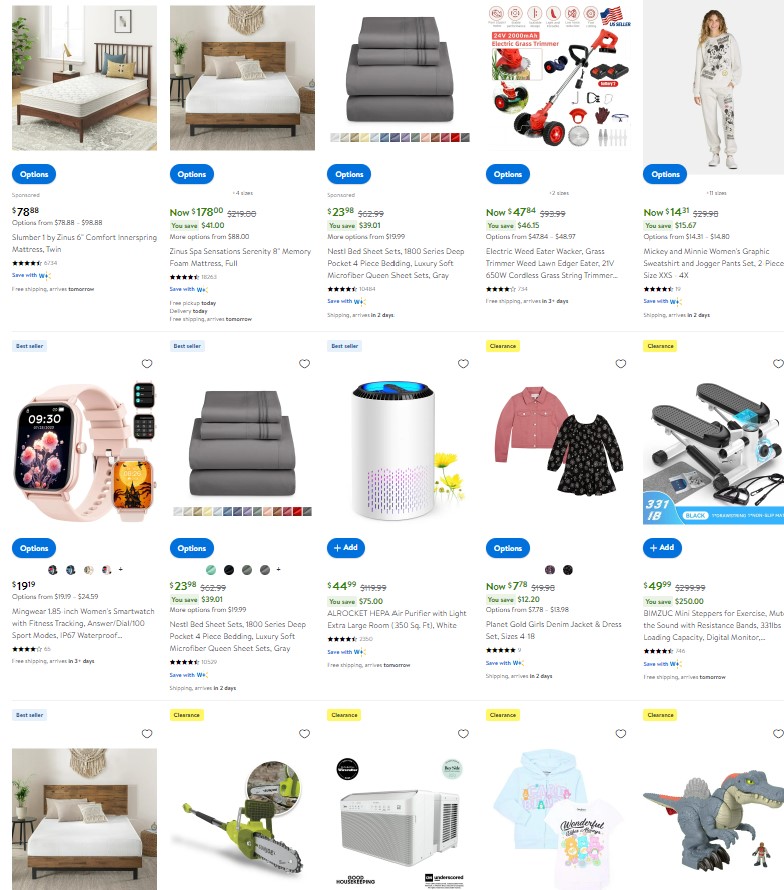Add BIMZUC Mini Stepper to cart
The height and width of the screenshot is (890, 784).
(662, 548)
